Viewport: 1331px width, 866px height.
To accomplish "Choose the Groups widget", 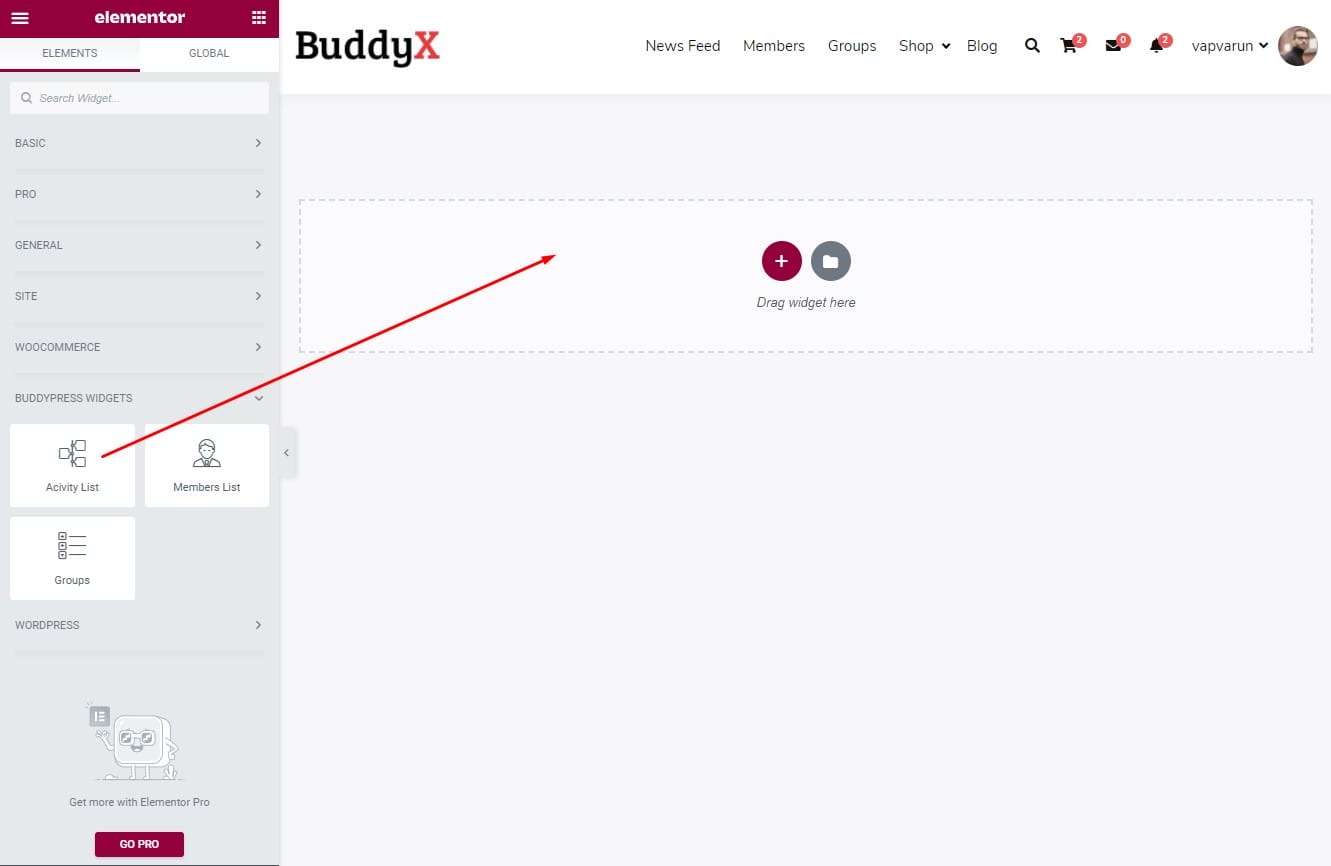I will [x=72, y=558].
